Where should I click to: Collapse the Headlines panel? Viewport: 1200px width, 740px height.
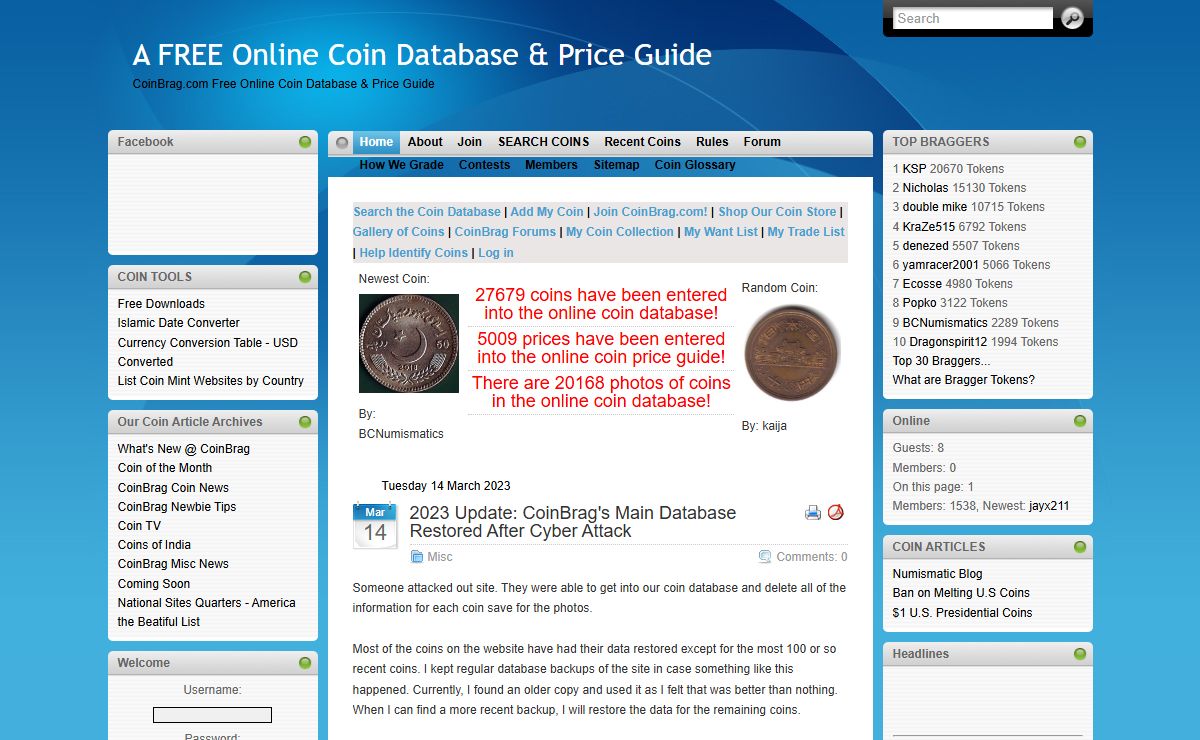pos(1080,654)
